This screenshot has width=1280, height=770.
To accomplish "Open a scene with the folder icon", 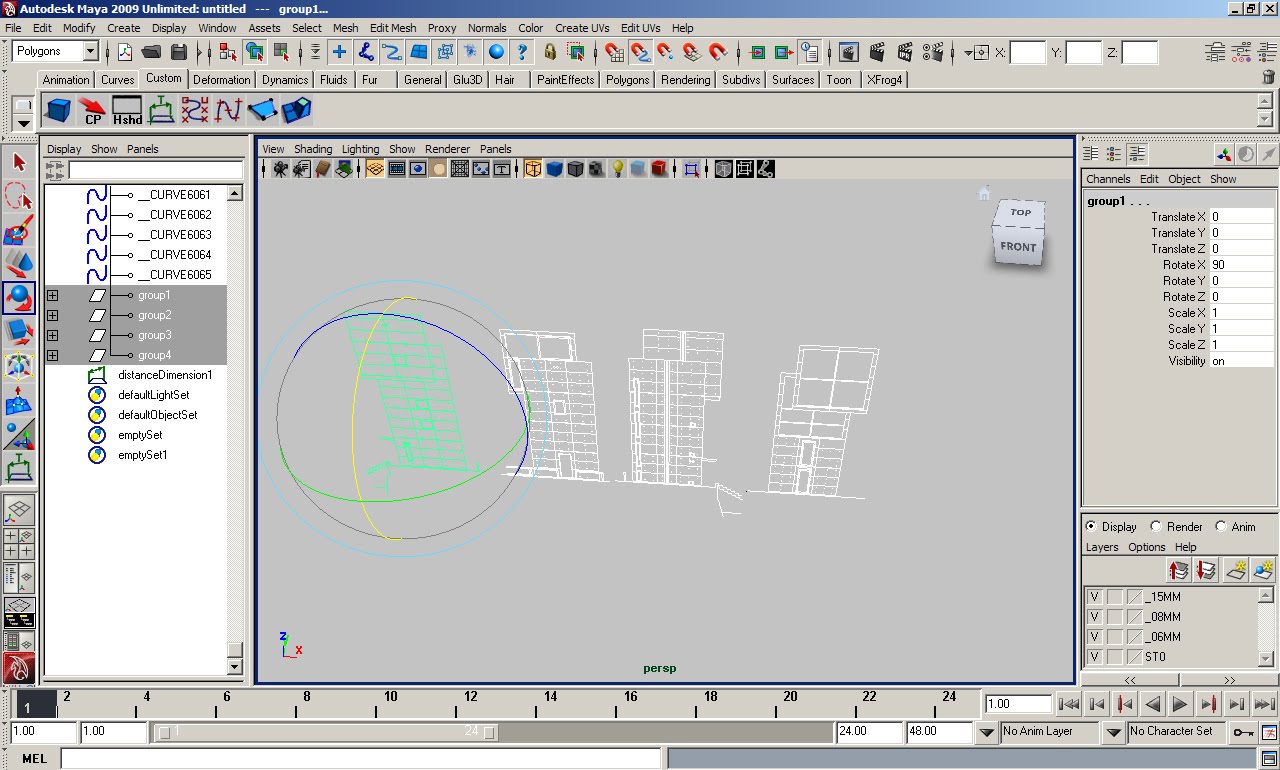I will 150,52.
